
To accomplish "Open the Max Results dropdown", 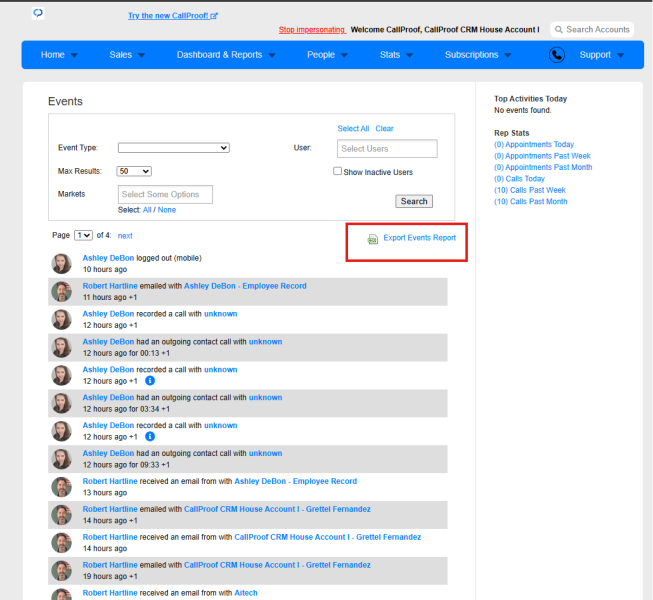I will point(134,171).
